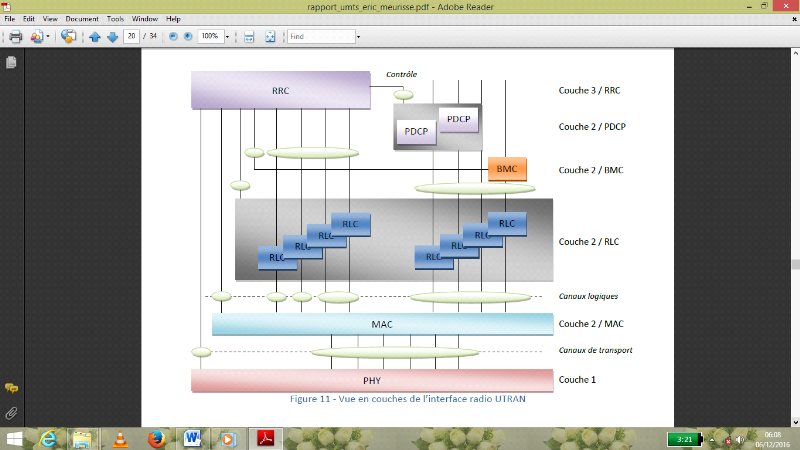
Task: Enable scrolling fit-width page mode
Action: (x=249, y=37)
